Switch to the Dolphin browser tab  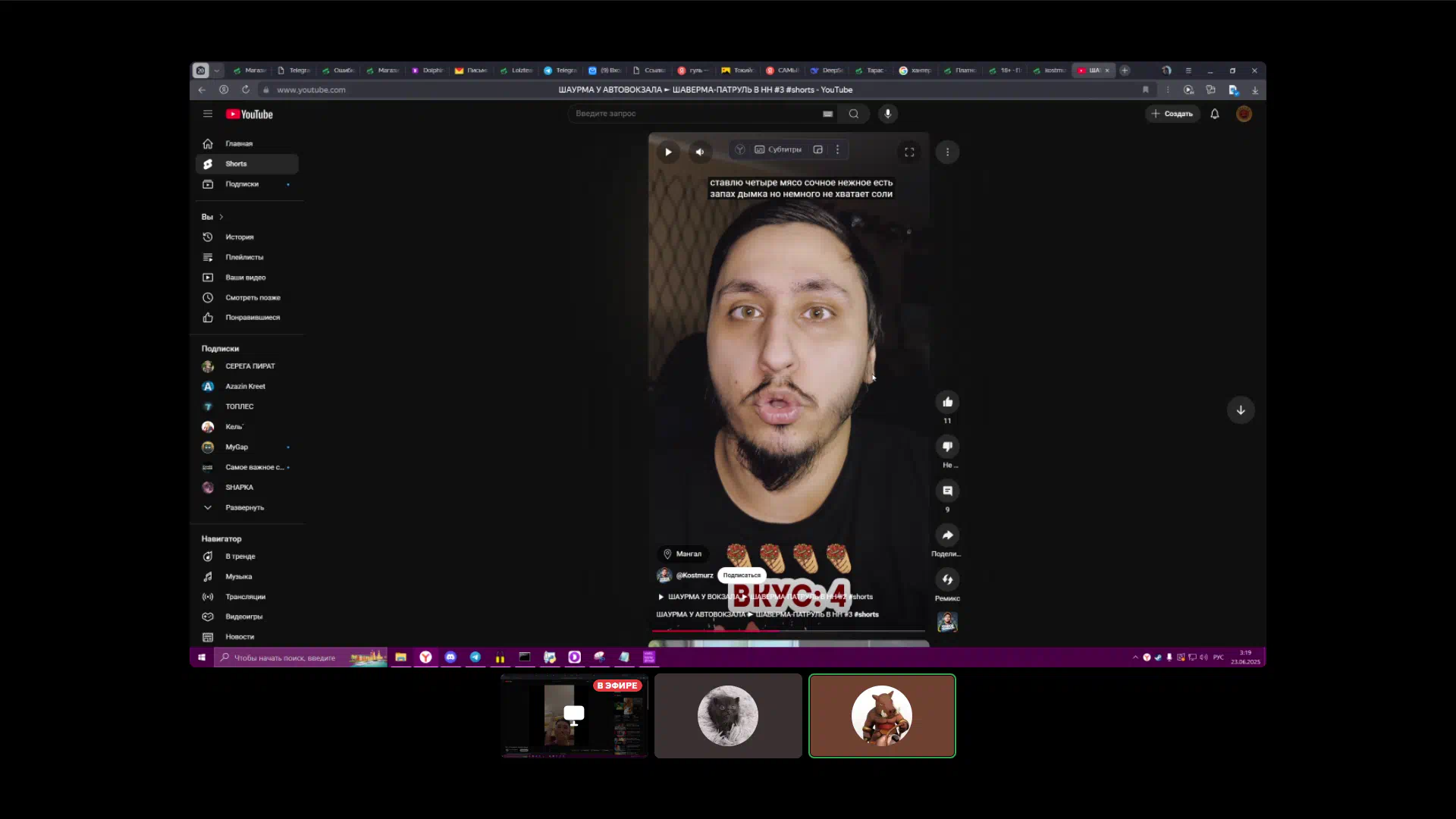(428, 71)
